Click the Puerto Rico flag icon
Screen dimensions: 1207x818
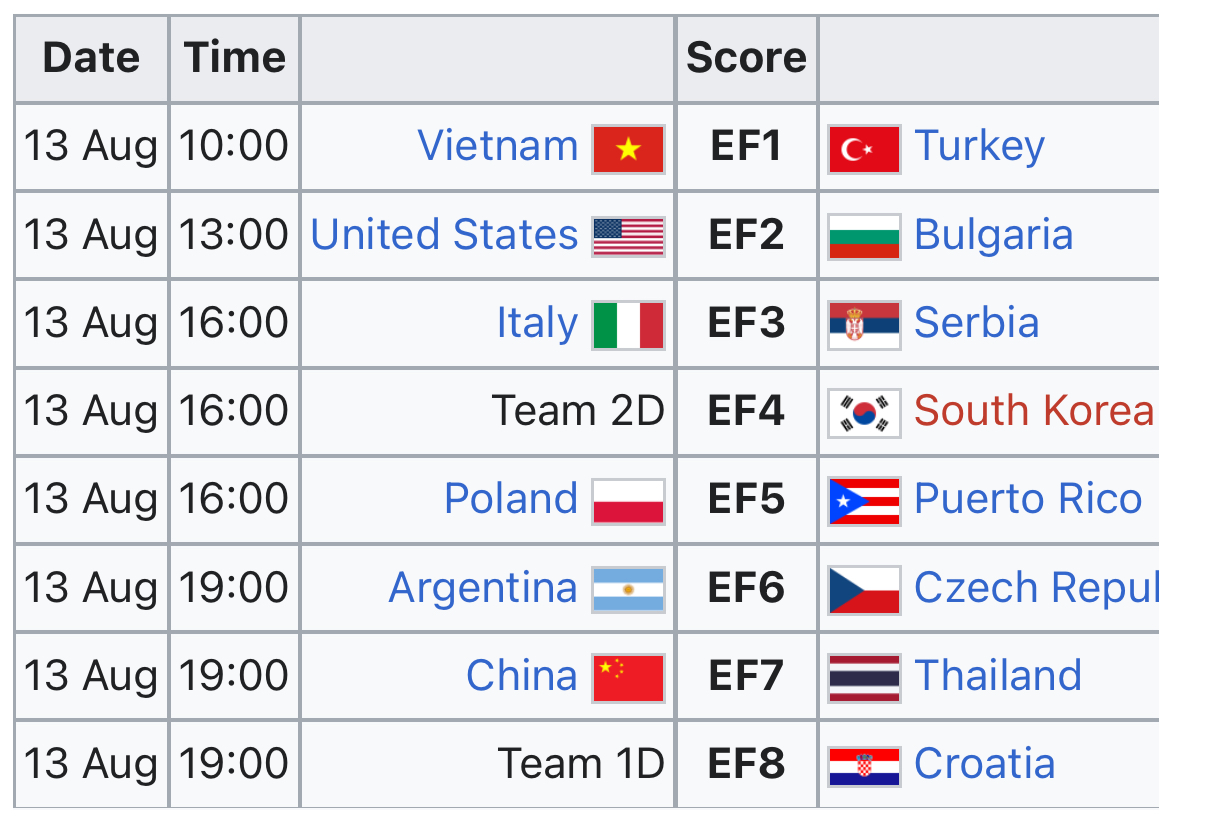(865, 501)
